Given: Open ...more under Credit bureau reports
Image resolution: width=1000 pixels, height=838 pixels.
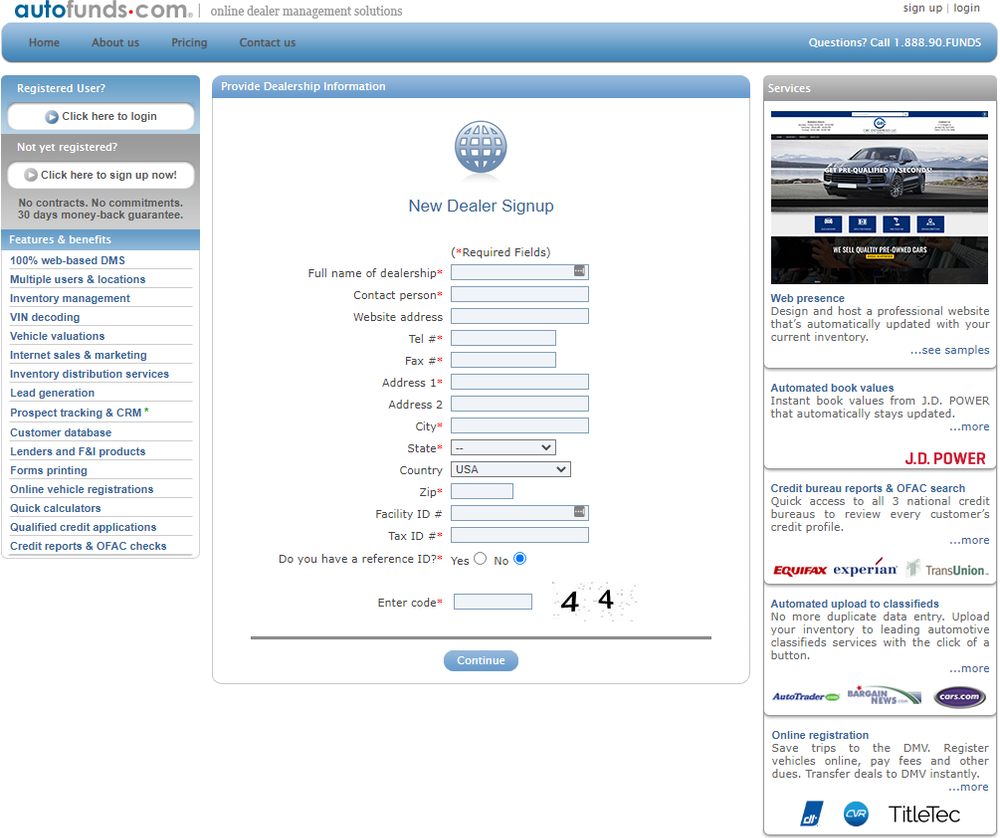Looking at the screenshot, I should click(x=969, y=540).
